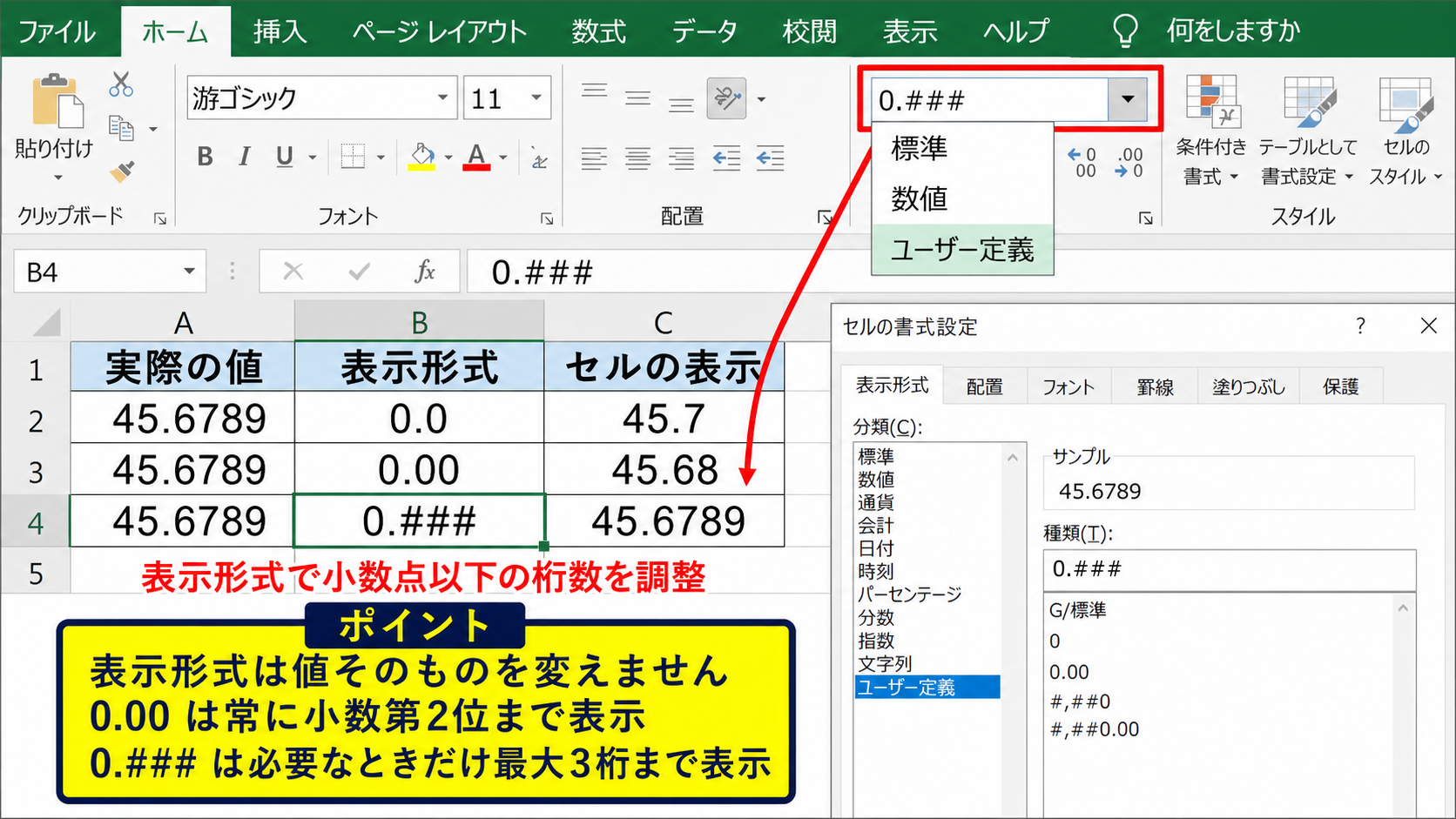
Task: Click the Copy icon
Action: 121,128
